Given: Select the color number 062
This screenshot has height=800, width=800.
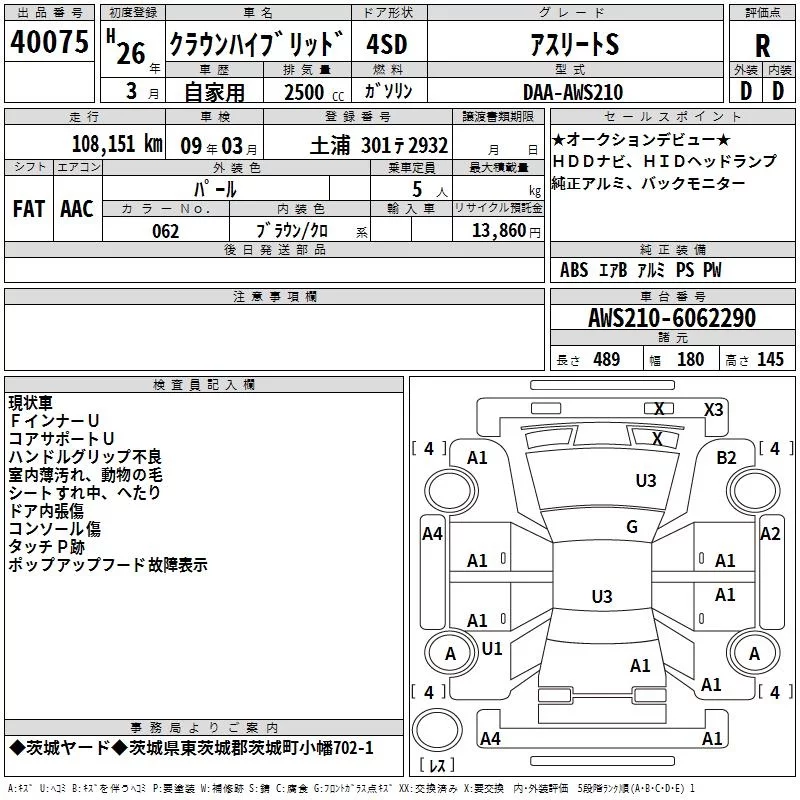Looking at the screenshot, I should click(x=166, y=231).
